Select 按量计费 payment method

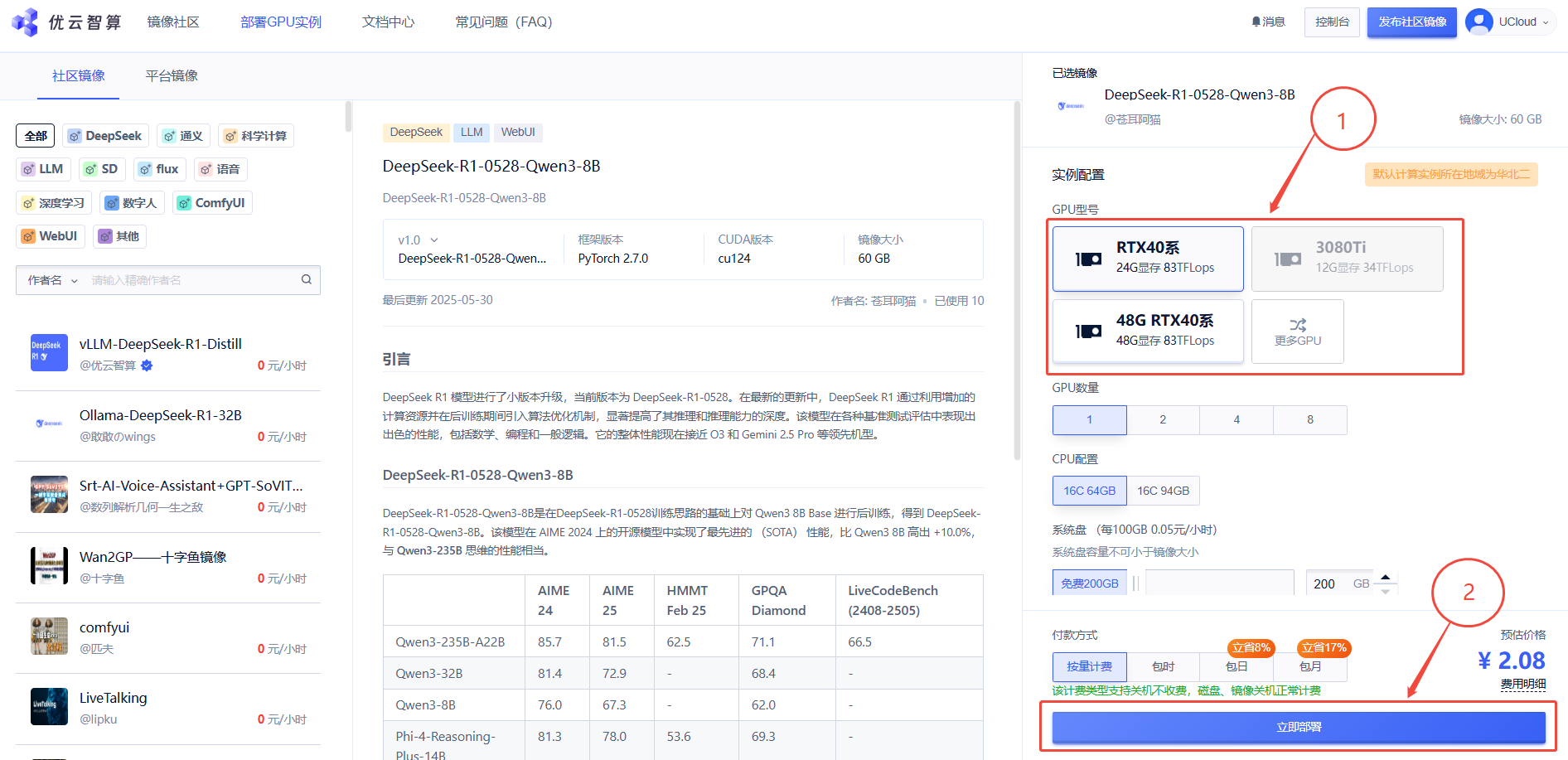click(1090, 666)
